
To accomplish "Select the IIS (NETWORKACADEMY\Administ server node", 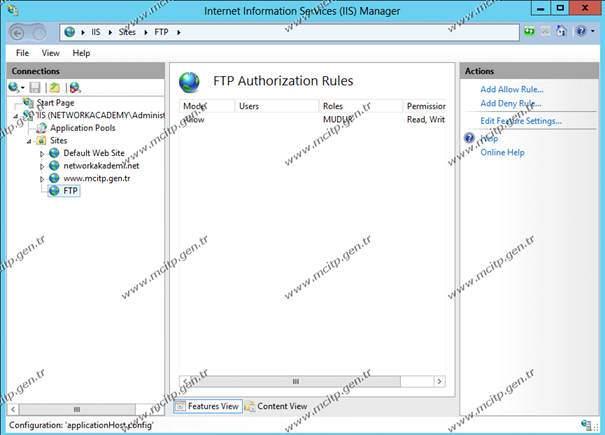I will [x=100, y=115].
